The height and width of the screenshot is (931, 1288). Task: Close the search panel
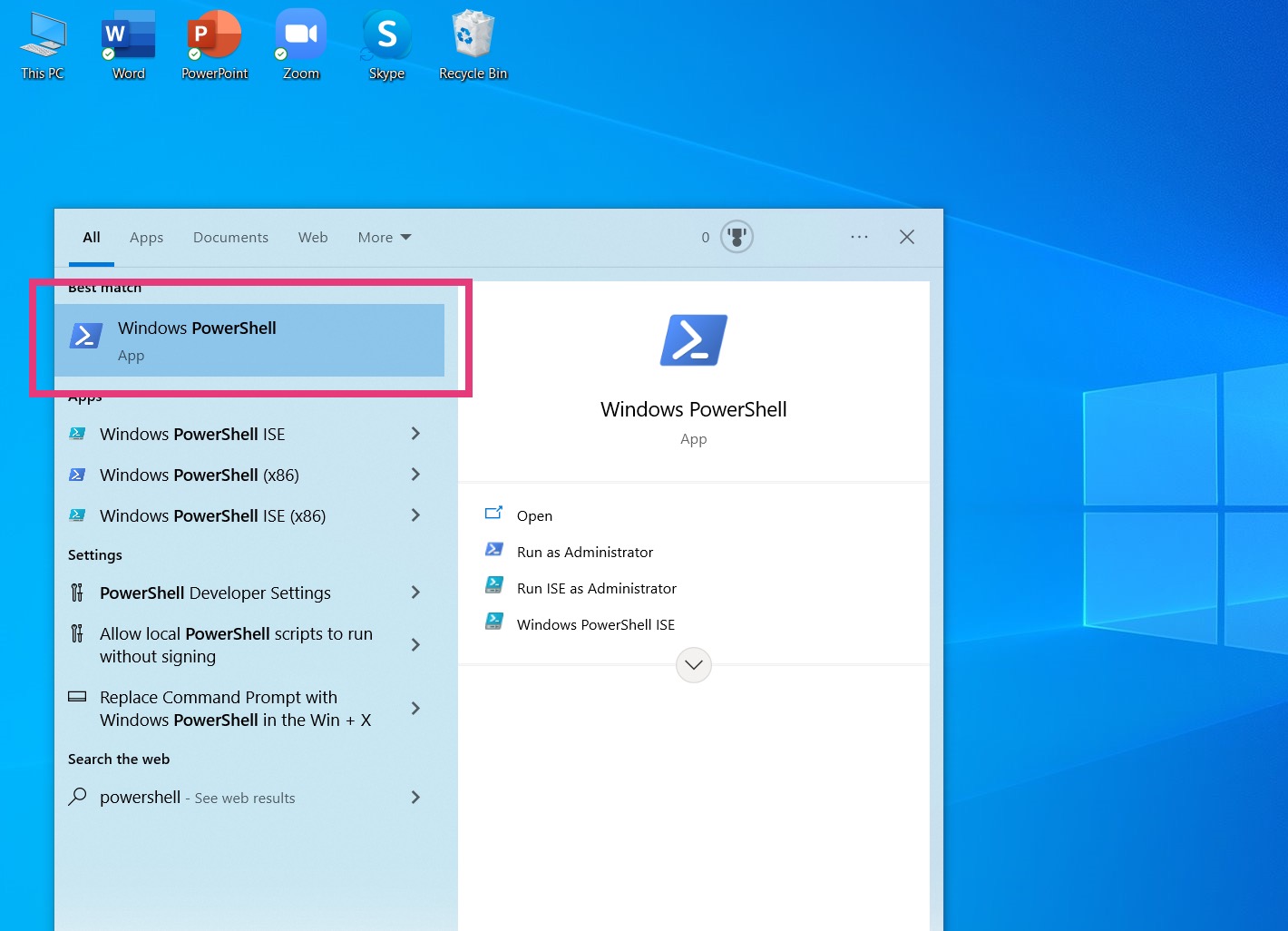(x=907, y=237)
